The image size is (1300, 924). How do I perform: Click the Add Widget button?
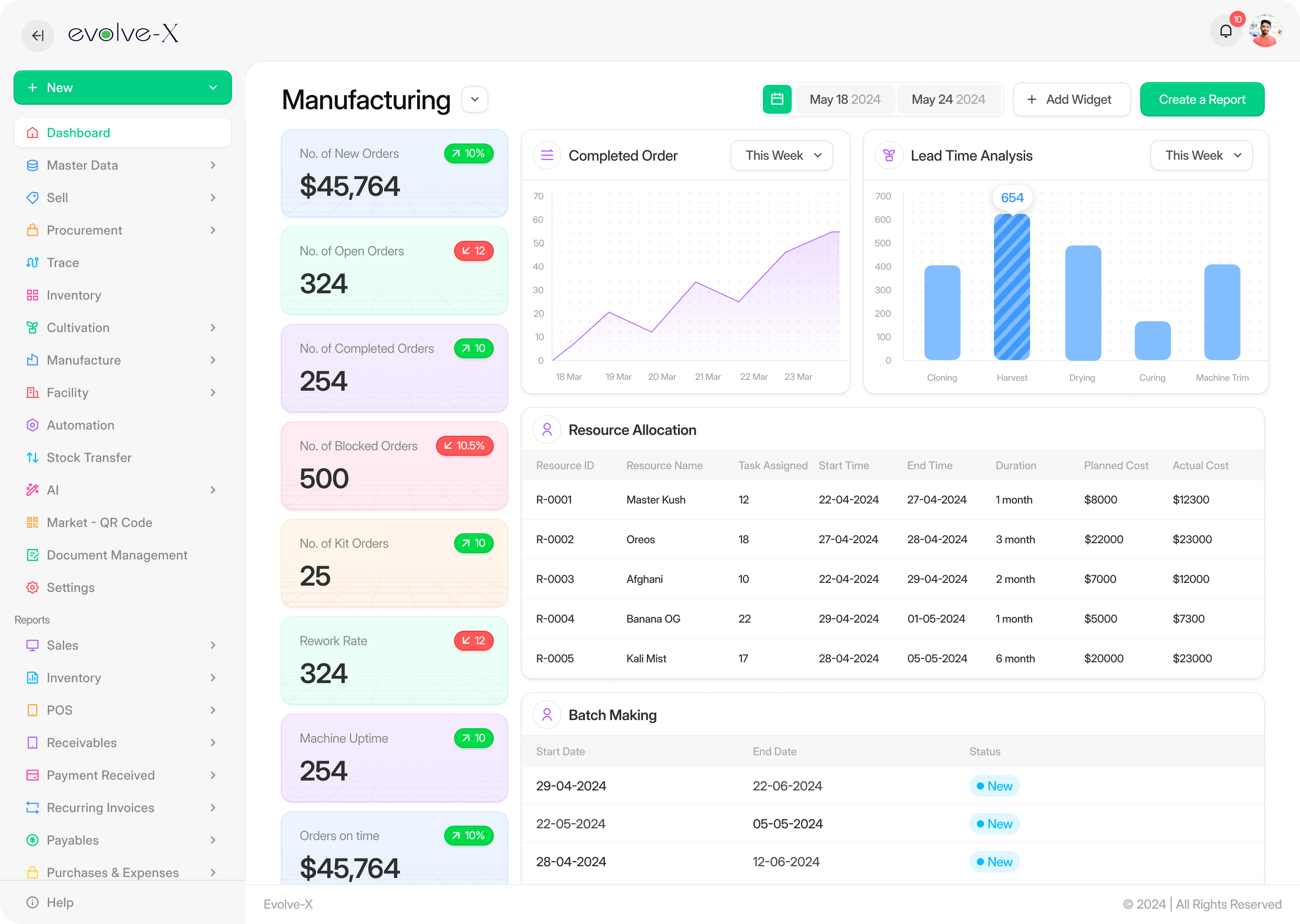point(1071,100)
